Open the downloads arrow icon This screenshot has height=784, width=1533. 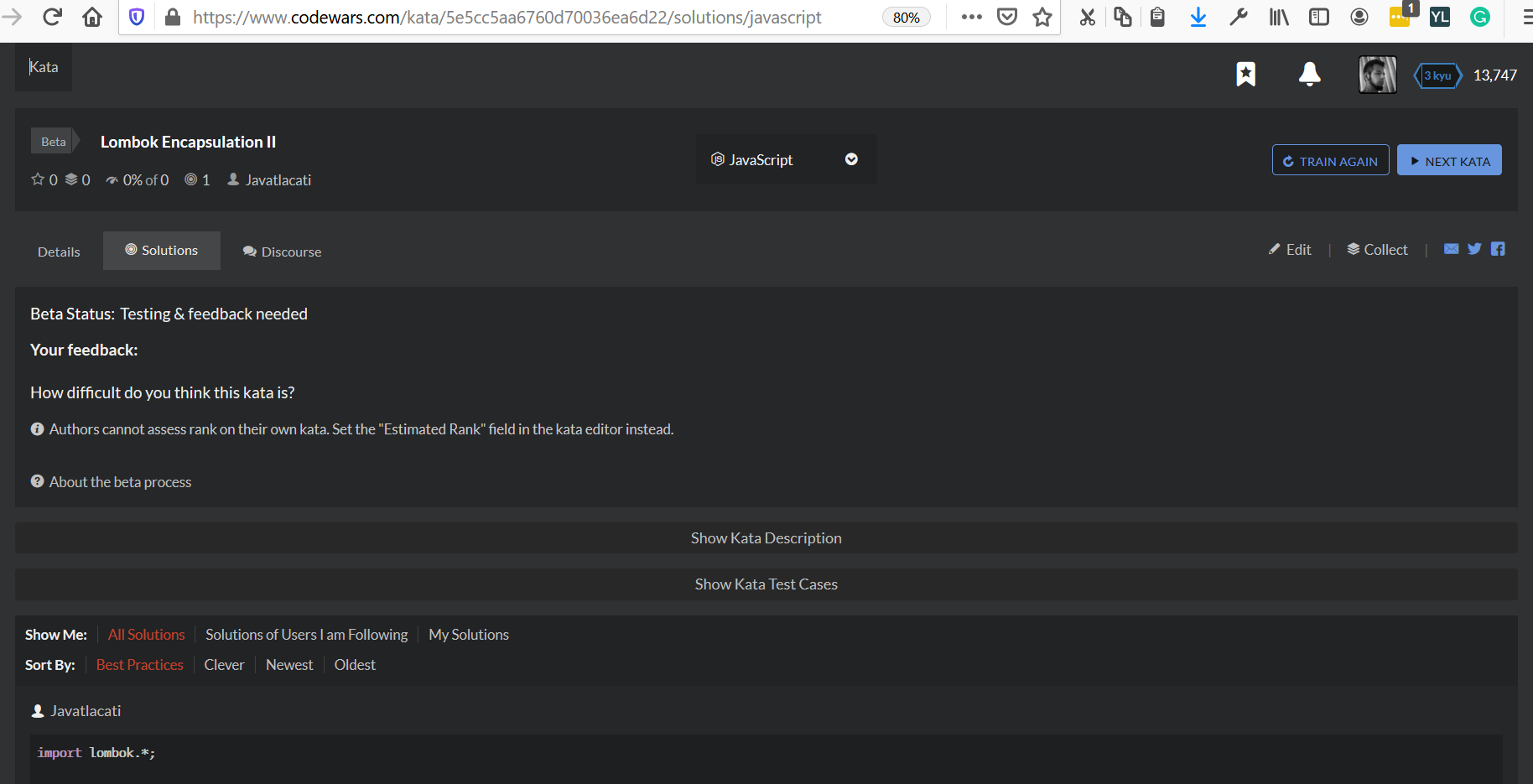click(1198, 17)
